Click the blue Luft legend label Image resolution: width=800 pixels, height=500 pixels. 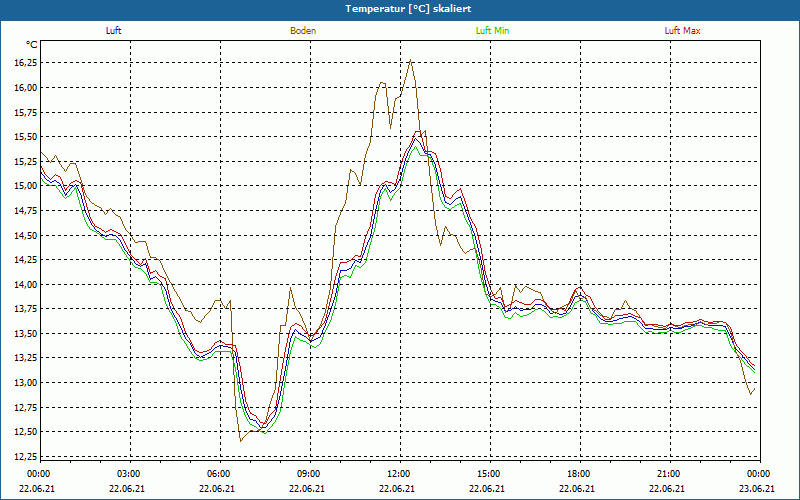coord(113,31)
